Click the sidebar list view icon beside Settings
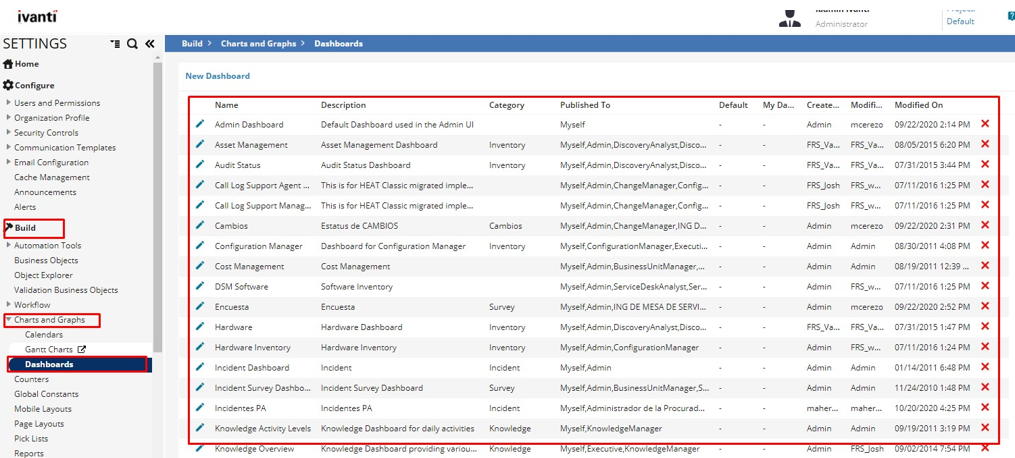The width and height of the screenshot is (1015, 458). (x=115, y=44)
